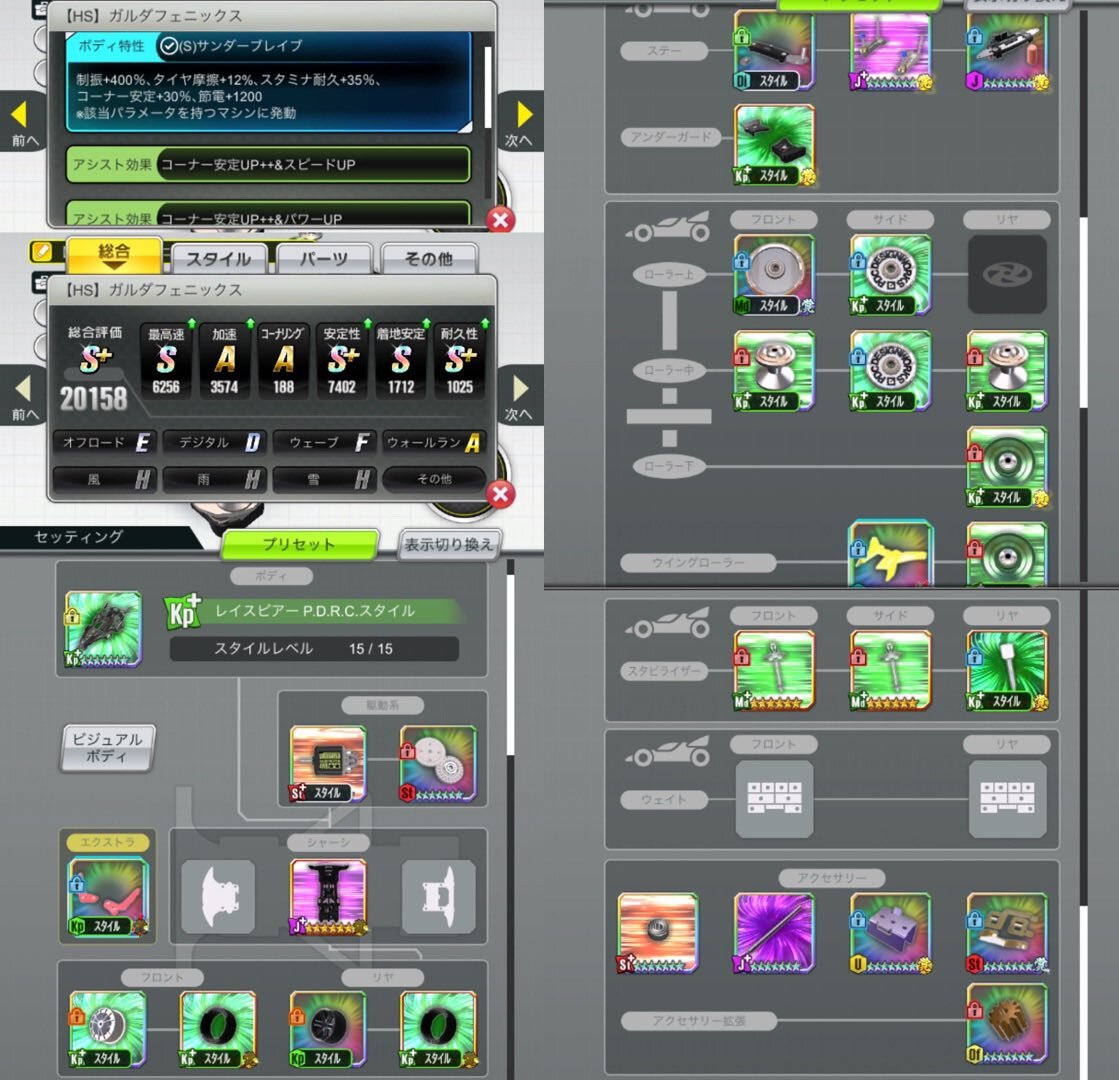
Task: Select the front スタビライザー part
Action: (774, 670)
